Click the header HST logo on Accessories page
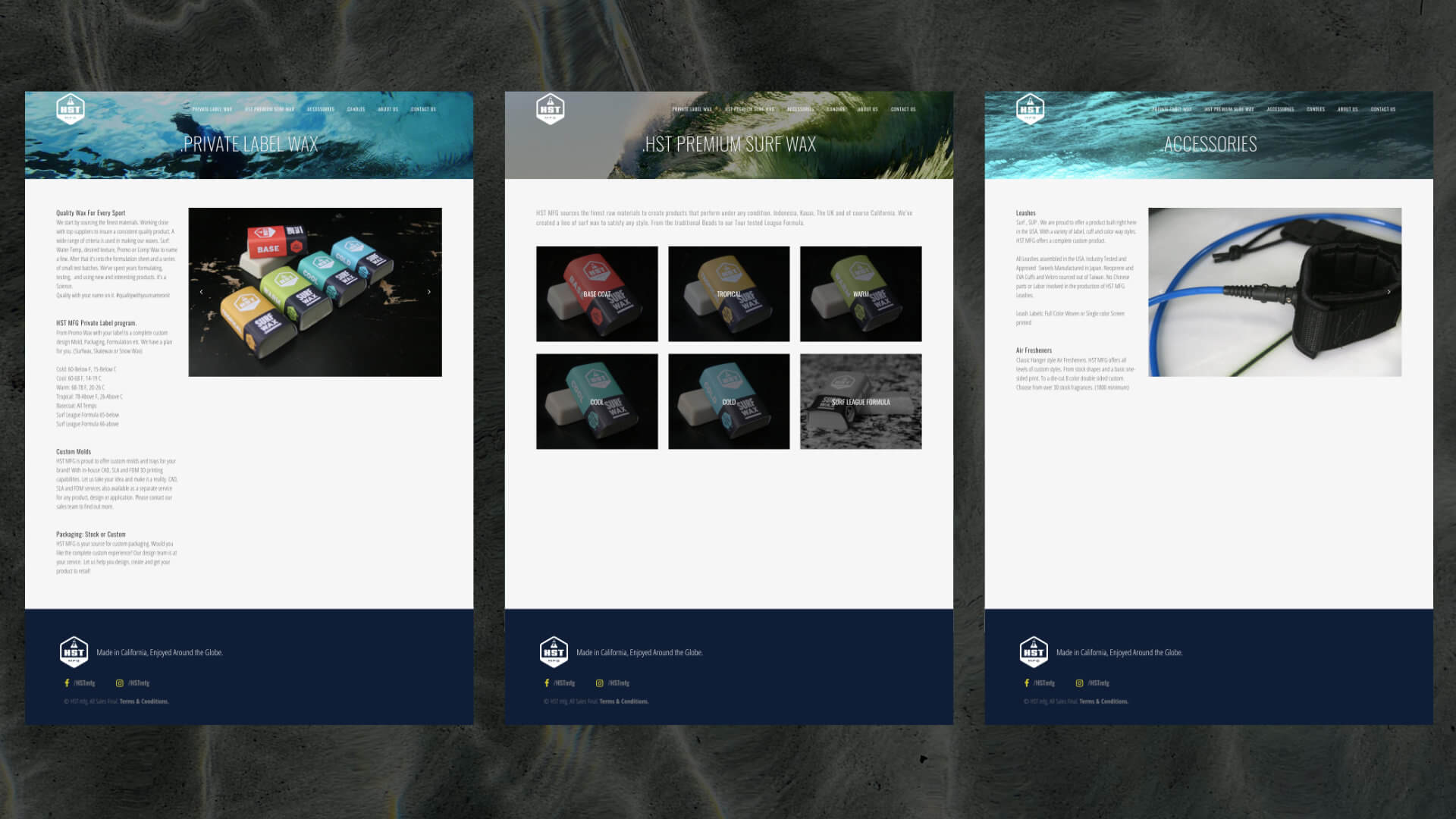The image size is (1456, 819). point(1031,108)
